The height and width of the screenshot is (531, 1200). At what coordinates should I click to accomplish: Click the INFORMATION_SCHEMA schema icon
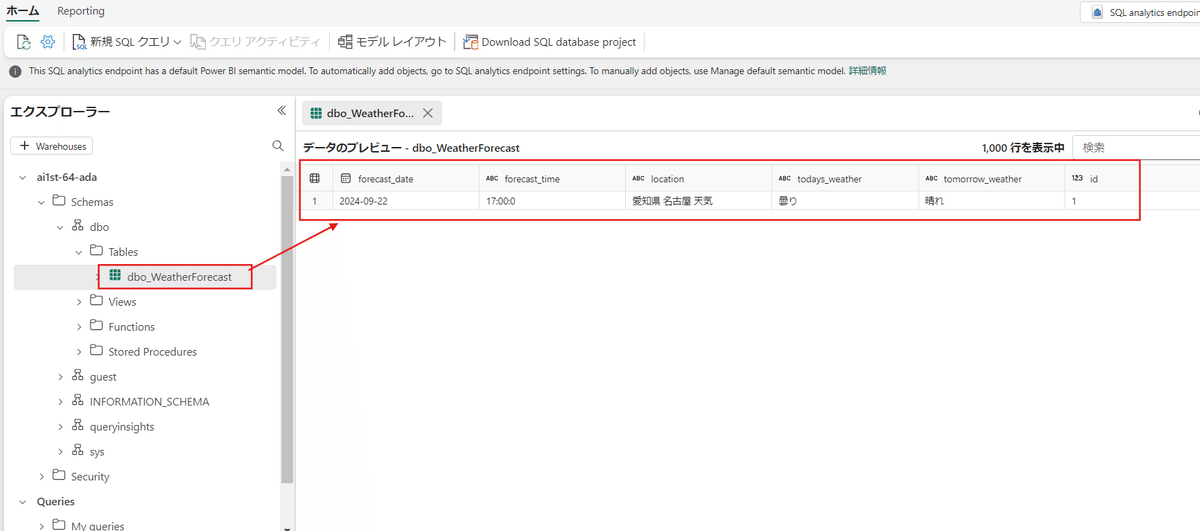(78, 401)
